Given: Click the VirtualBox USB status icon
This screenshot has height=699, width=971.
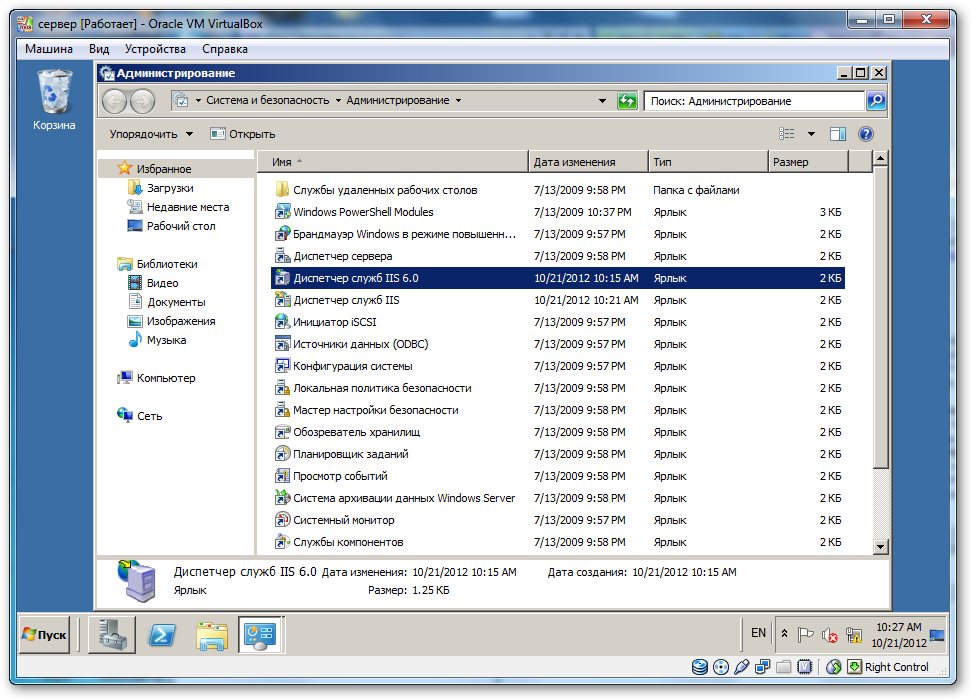Looking at the screenshot, I should (x=741, y=667).
